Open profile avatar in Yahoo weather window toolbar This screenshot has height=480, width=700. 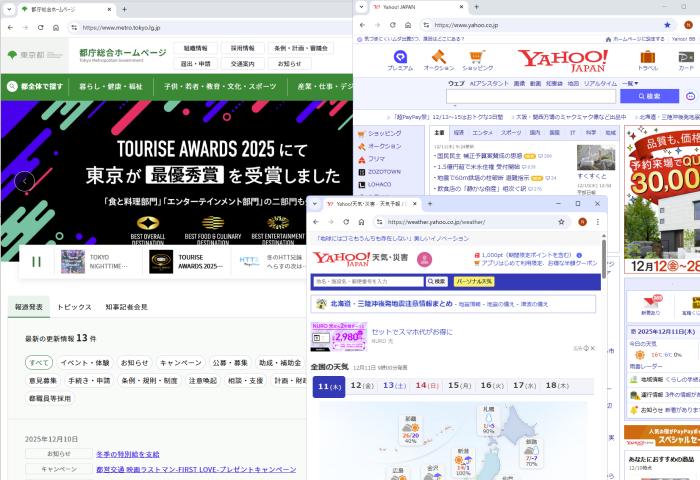point(582,222)
